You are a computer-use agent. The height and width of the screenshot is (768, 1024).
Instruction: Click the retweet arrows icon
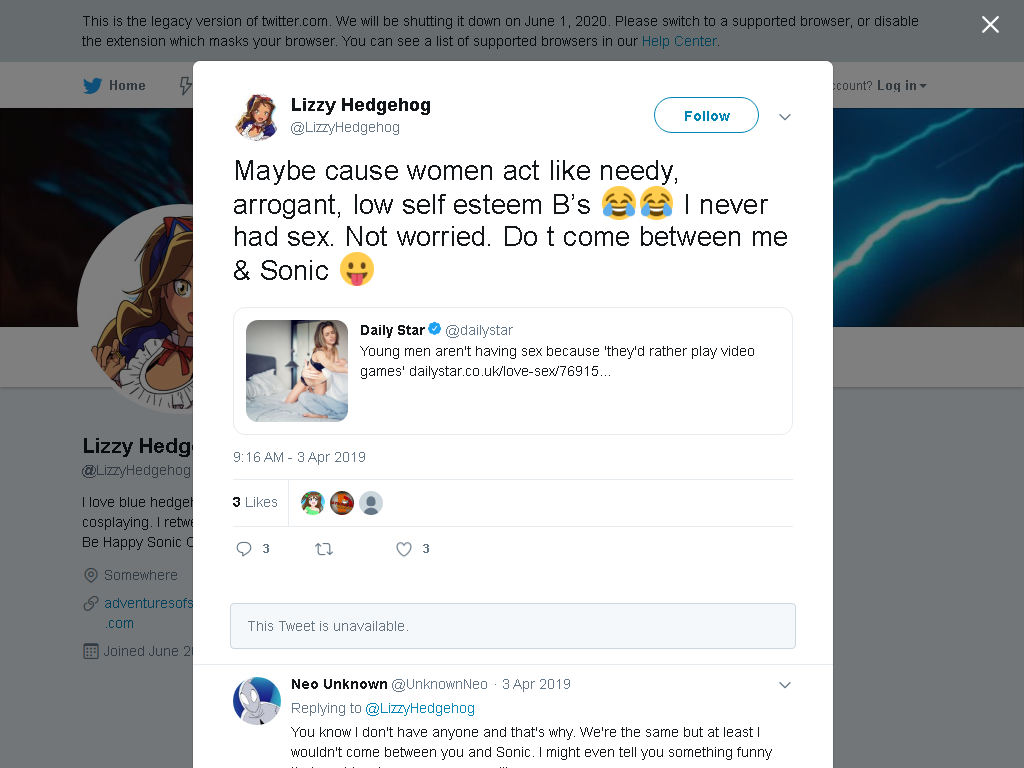pos(324,549)
